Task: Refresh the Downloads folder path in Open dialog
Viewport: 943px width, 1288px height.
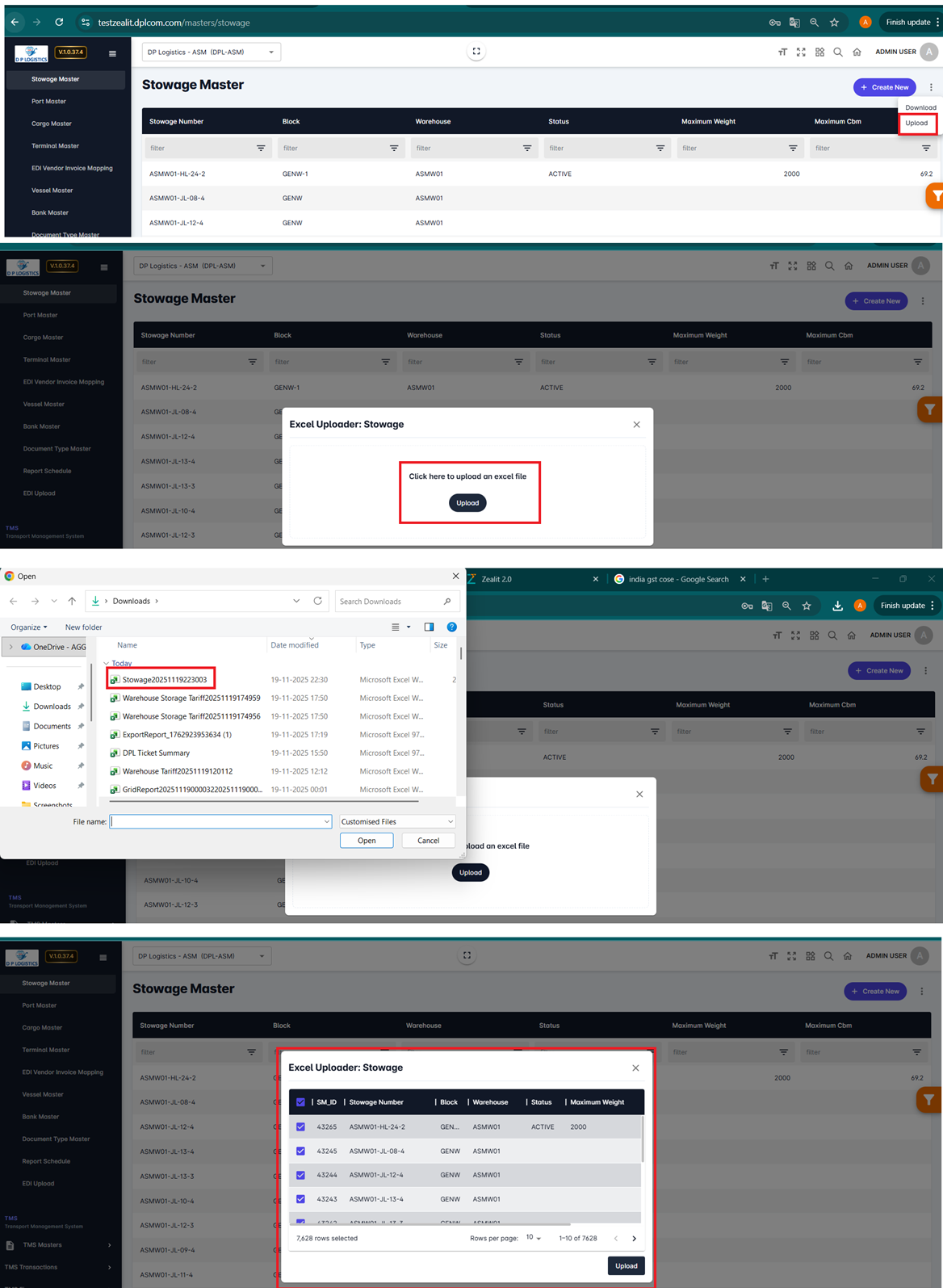Action: [318, 601]
